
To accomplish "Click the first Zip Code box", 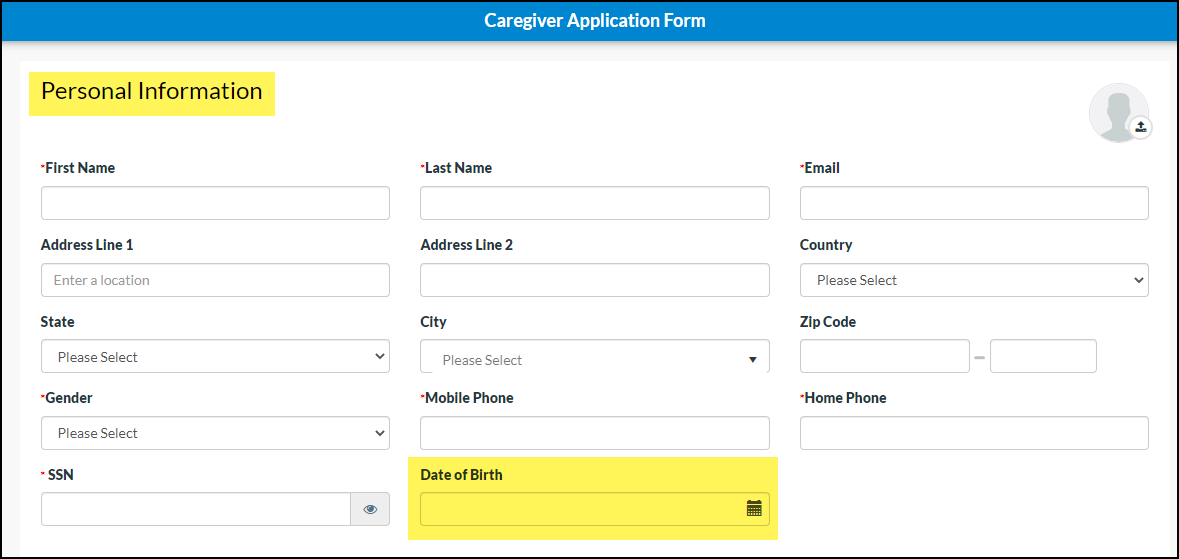I will click(x=884, y=356).
